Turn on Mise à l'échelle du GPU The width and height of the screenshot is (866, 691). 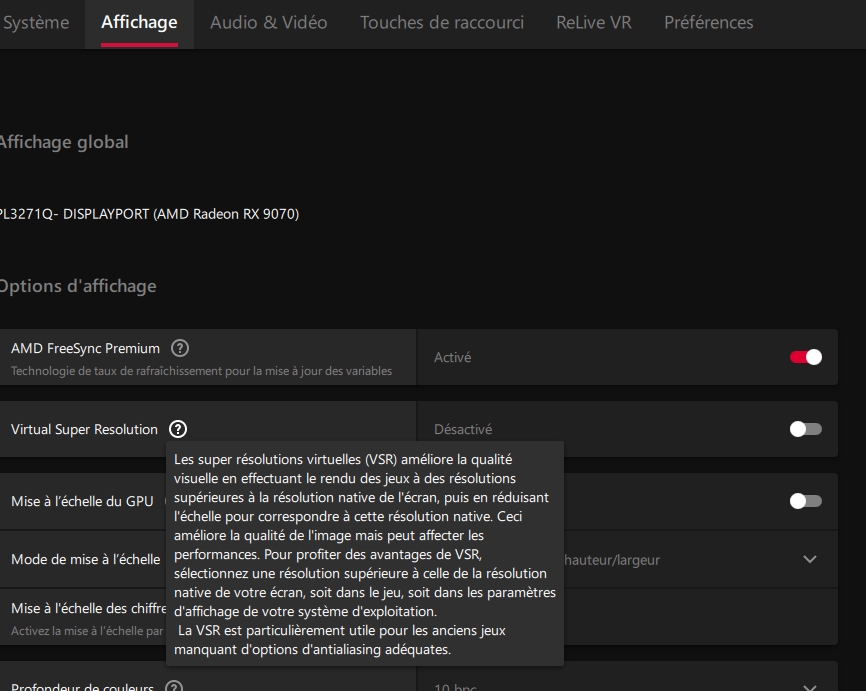(806, 501)
